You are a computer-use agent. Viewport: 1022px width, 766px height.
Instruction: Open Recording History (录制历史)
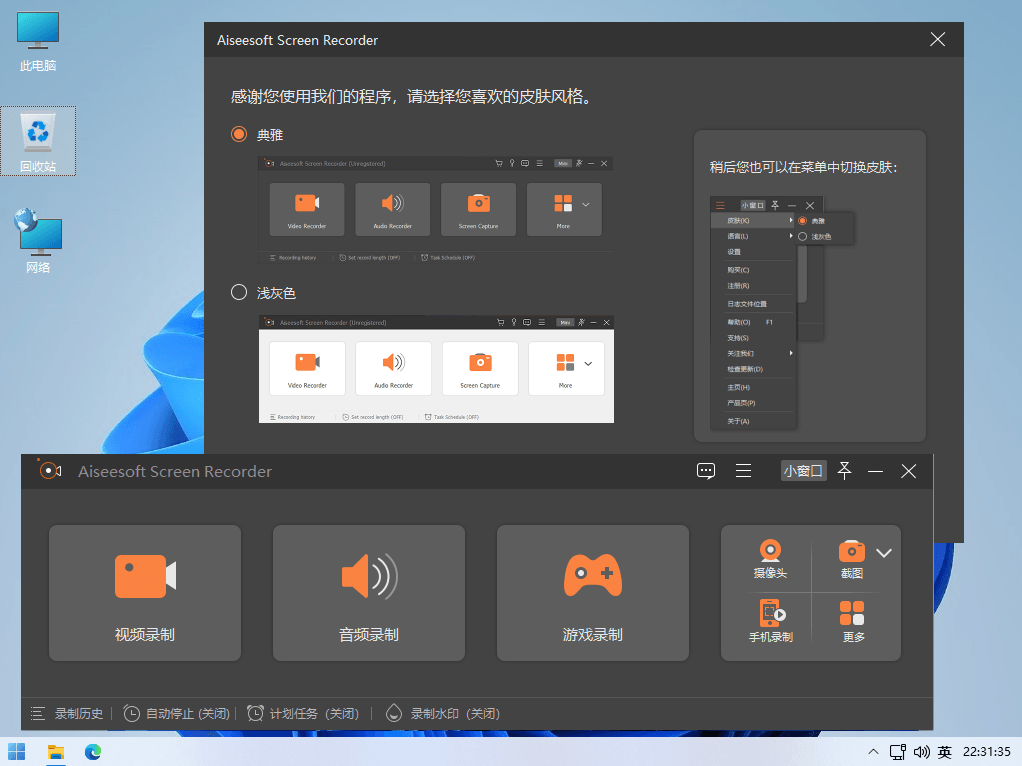pyautogui.click(x=67, y=714)
